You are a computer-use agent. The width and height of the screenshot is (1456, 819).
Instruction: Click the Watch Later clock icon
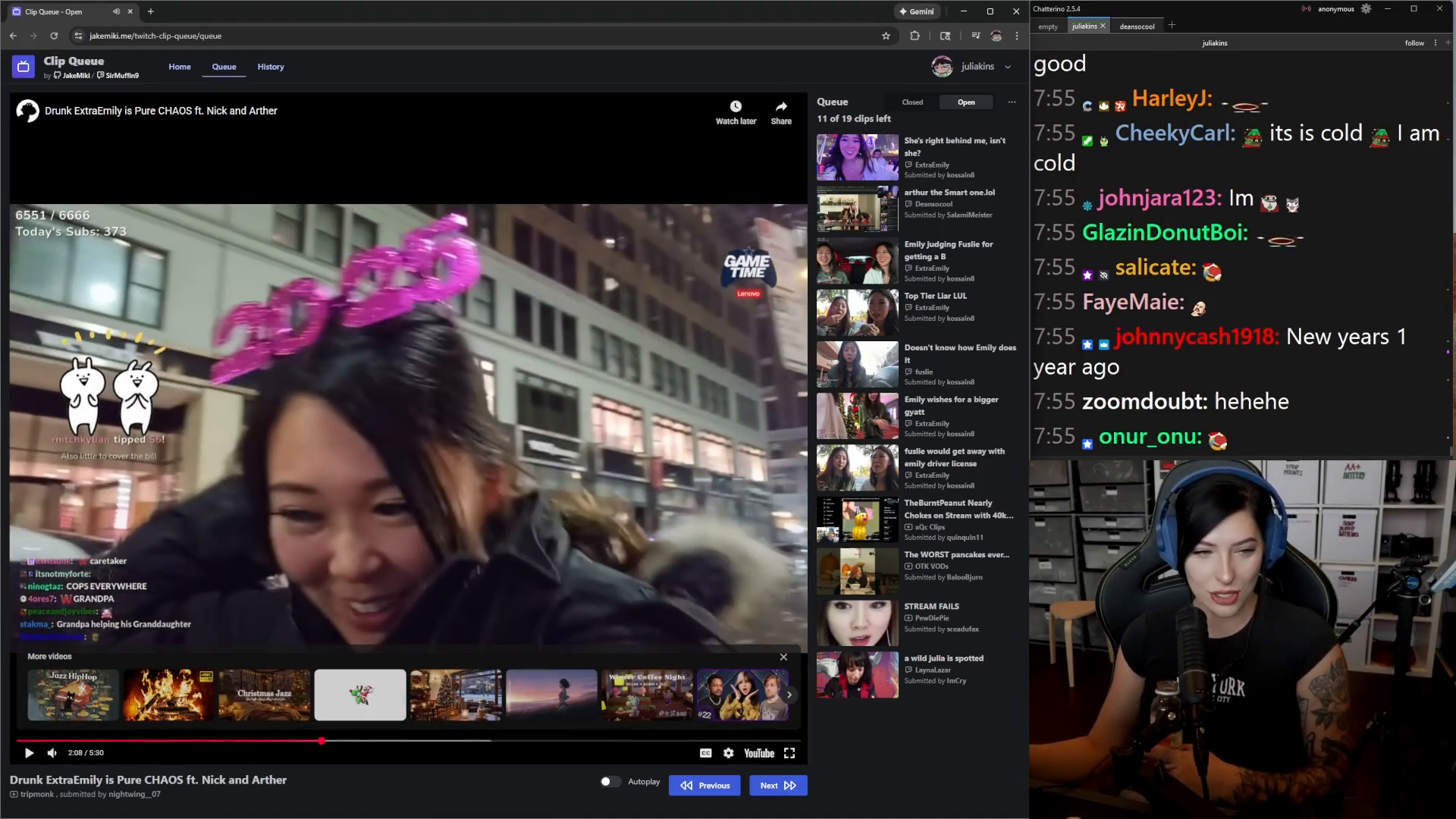click(735, 107)
